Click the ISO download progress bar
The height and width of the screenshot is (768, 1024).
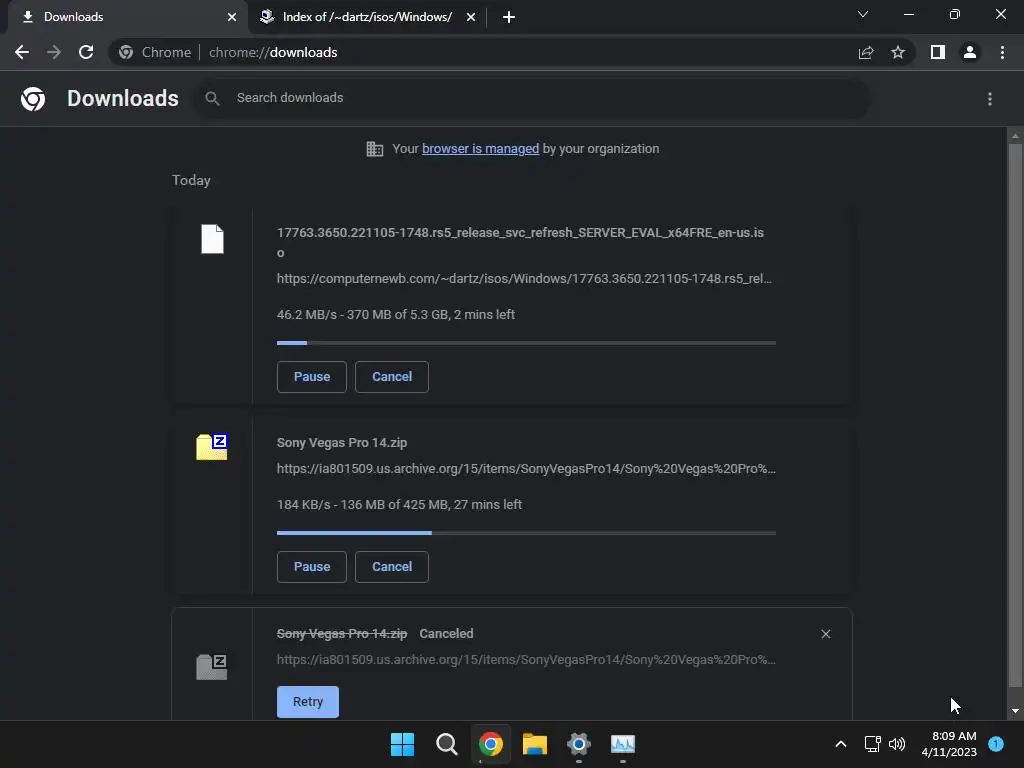coord(526,343)
